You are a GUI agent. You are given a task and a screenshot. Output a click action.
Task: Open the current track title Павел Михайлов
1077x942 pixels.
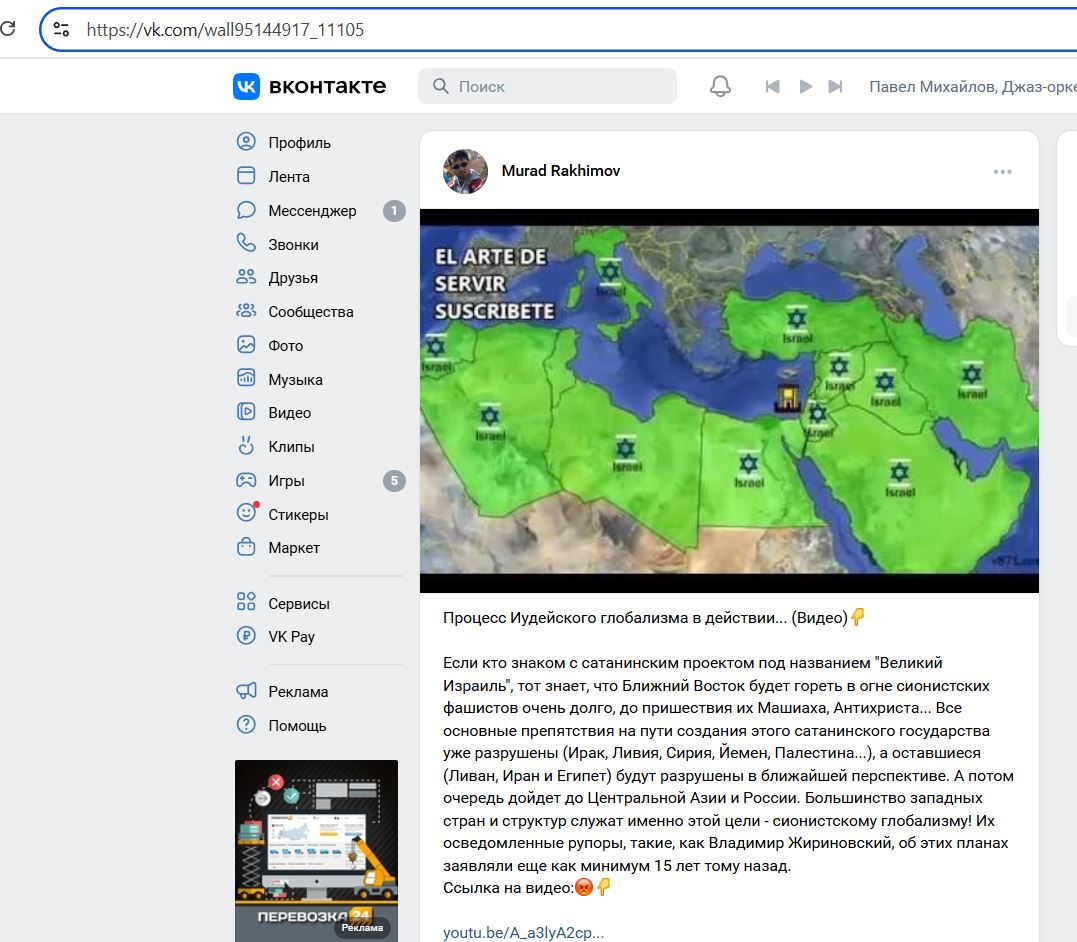point(973,87)
